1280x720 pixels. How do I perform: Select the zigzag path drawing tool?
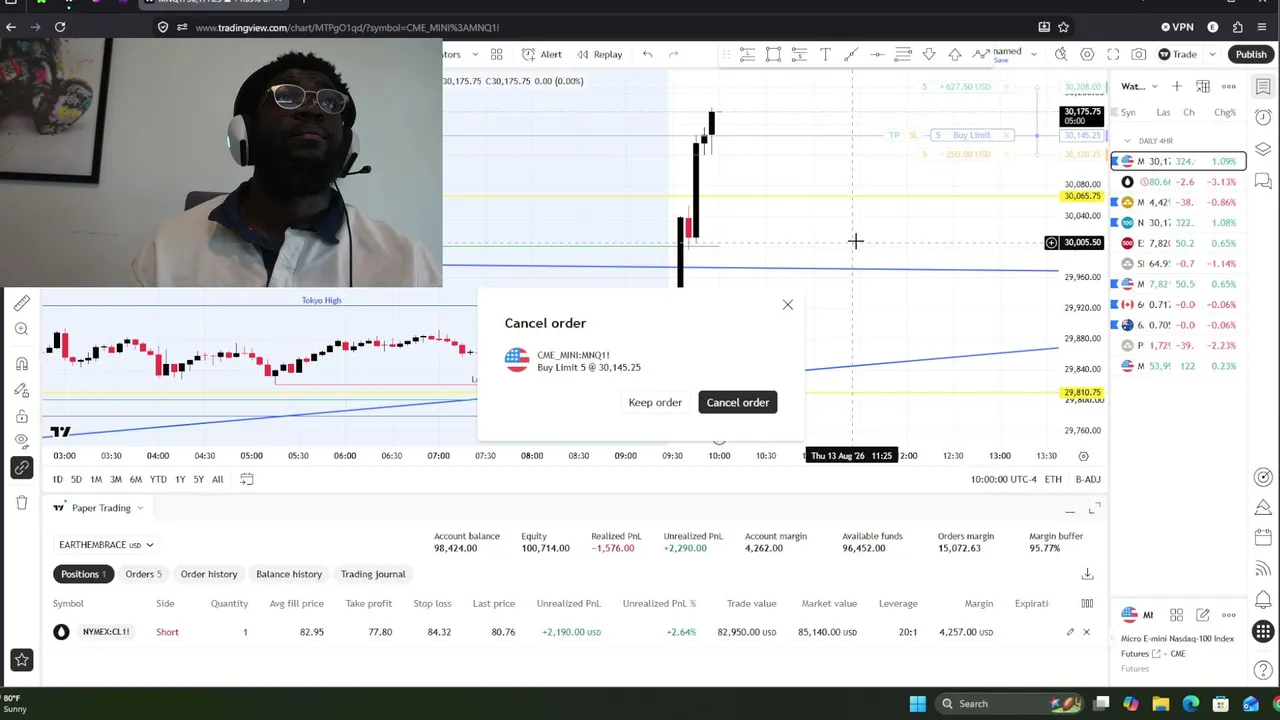click(x=981, y=54)
